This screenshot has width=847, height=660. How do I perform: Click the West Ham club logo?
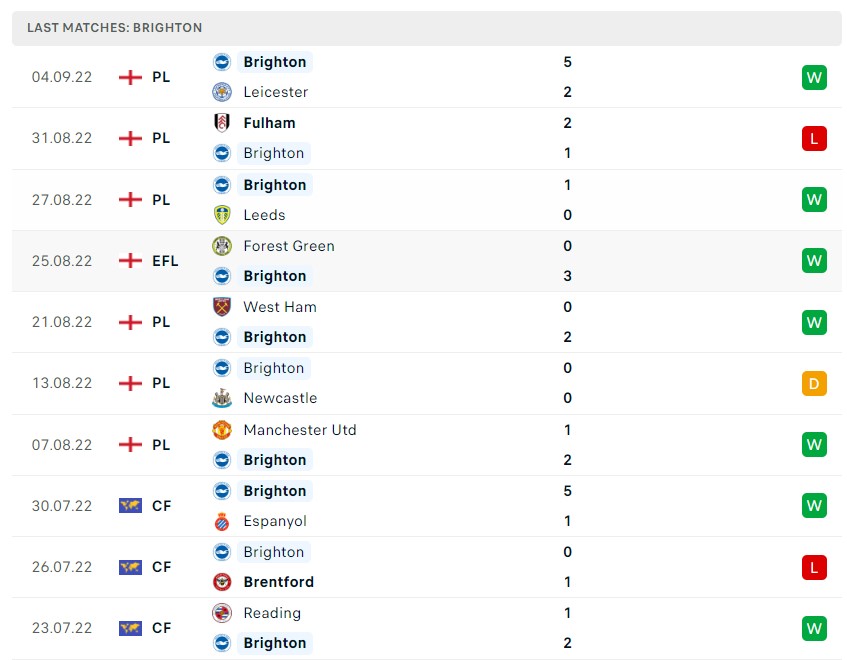point(224,307)
